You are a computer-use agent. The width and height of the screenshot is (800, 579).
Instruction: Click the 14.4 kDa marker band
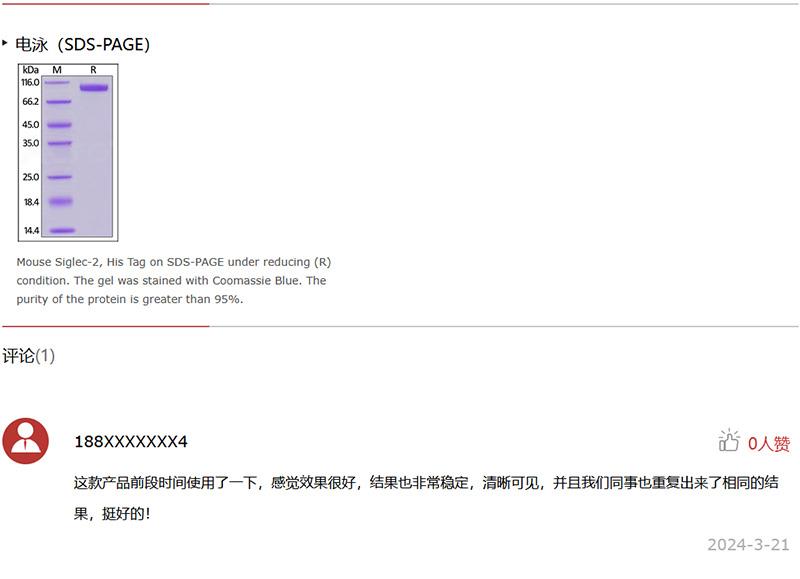[62, 231]
